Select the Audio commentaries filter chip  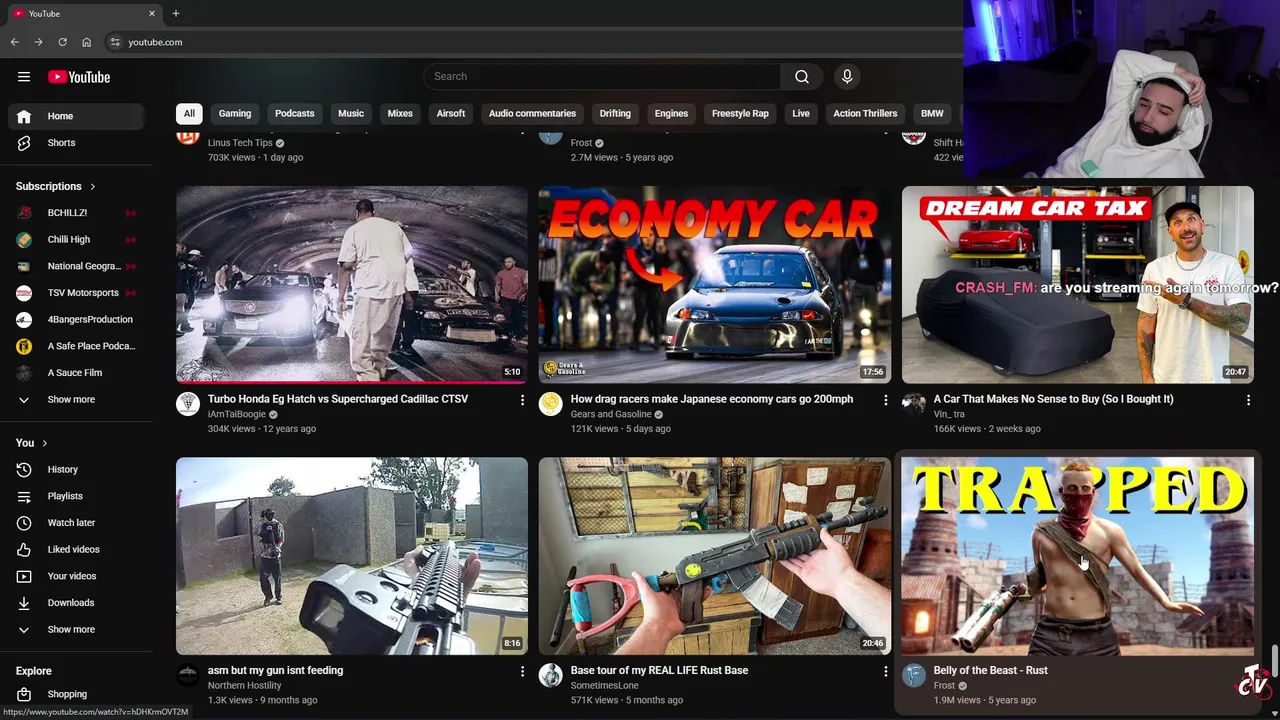tap(532, 114)
